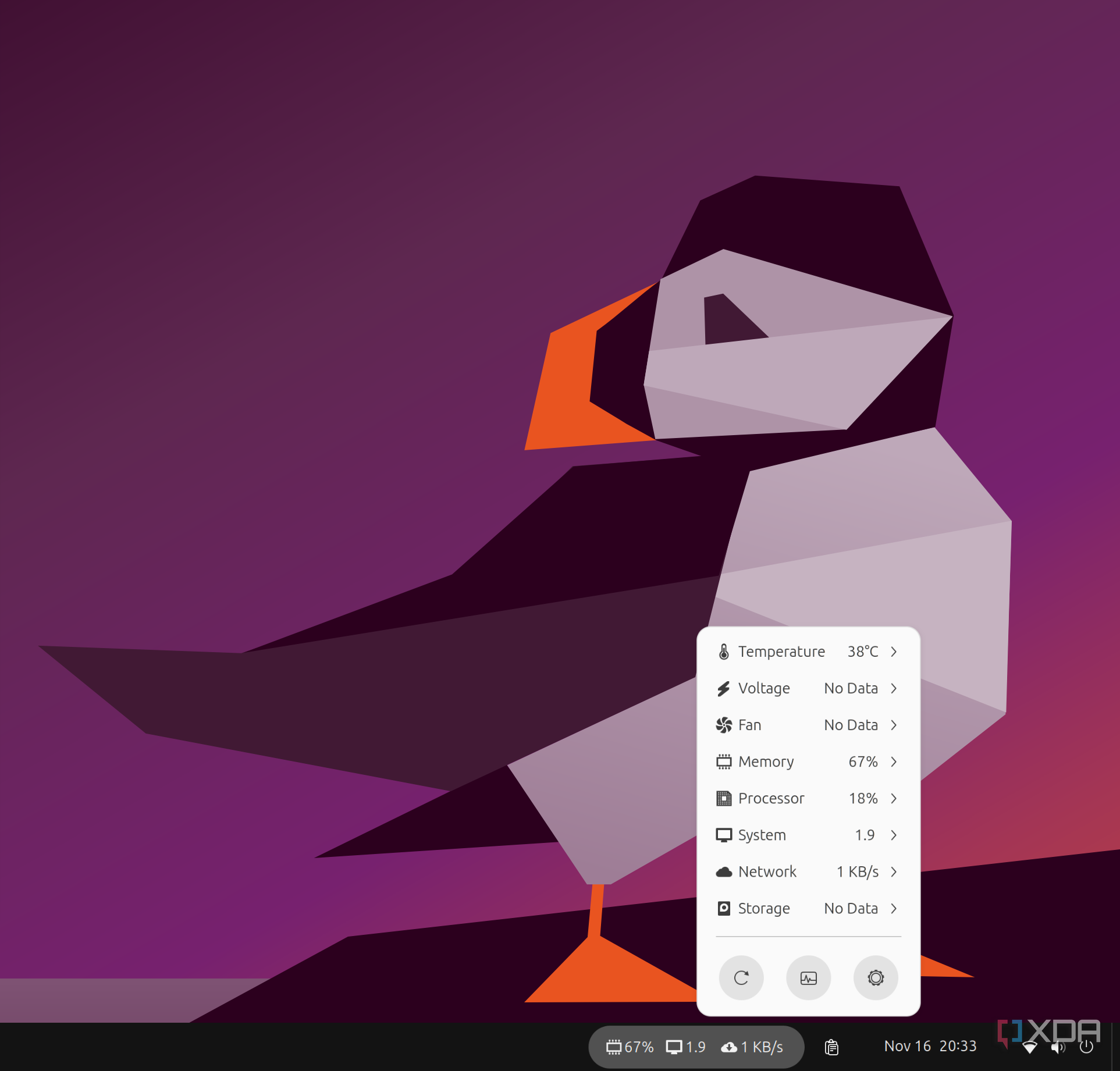This screenshot has height=1071, width=1120.
Task: Expand the Processor row chevron
Action: coord(894,798)
